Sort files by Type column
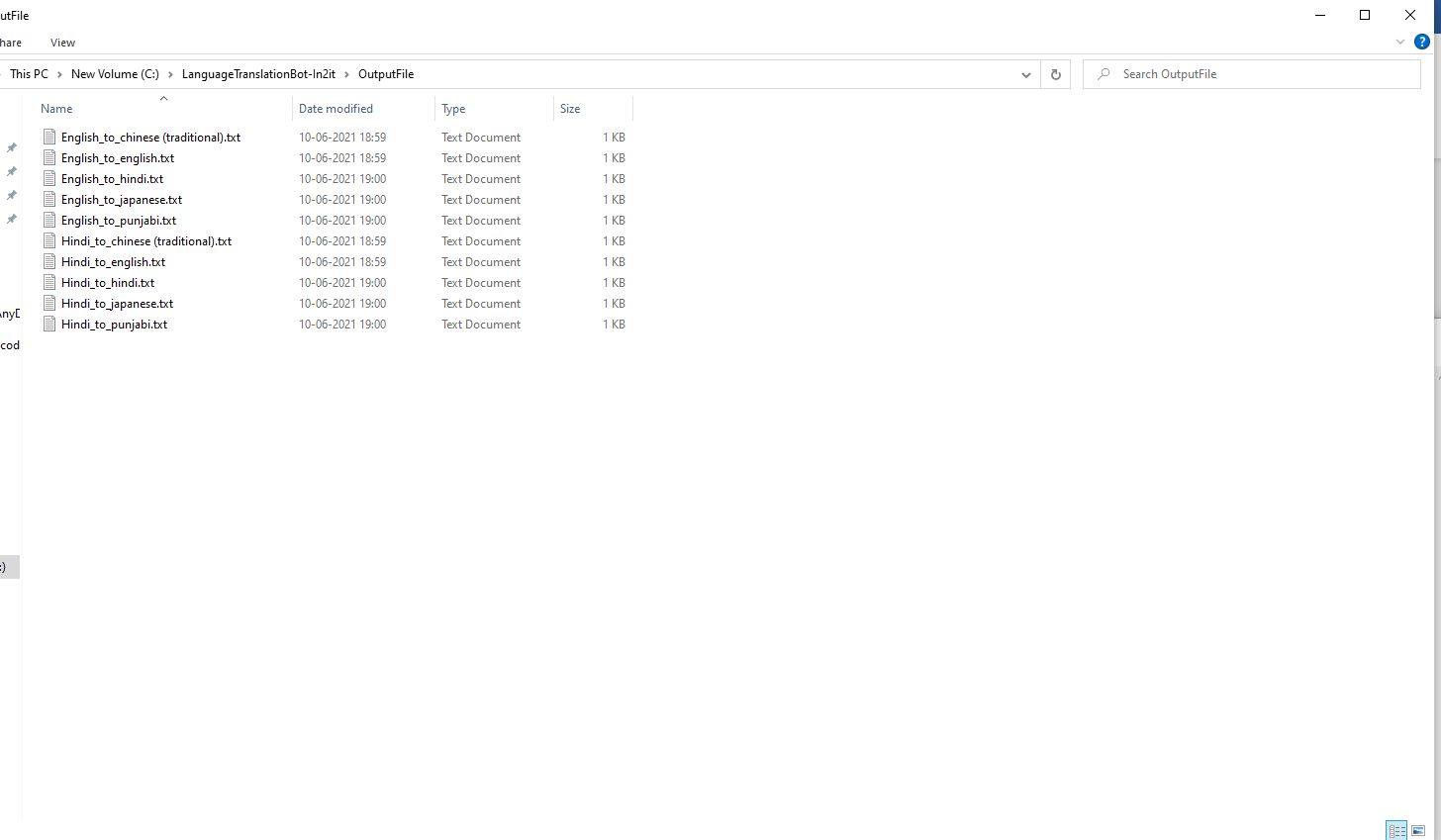 [453, 109]
